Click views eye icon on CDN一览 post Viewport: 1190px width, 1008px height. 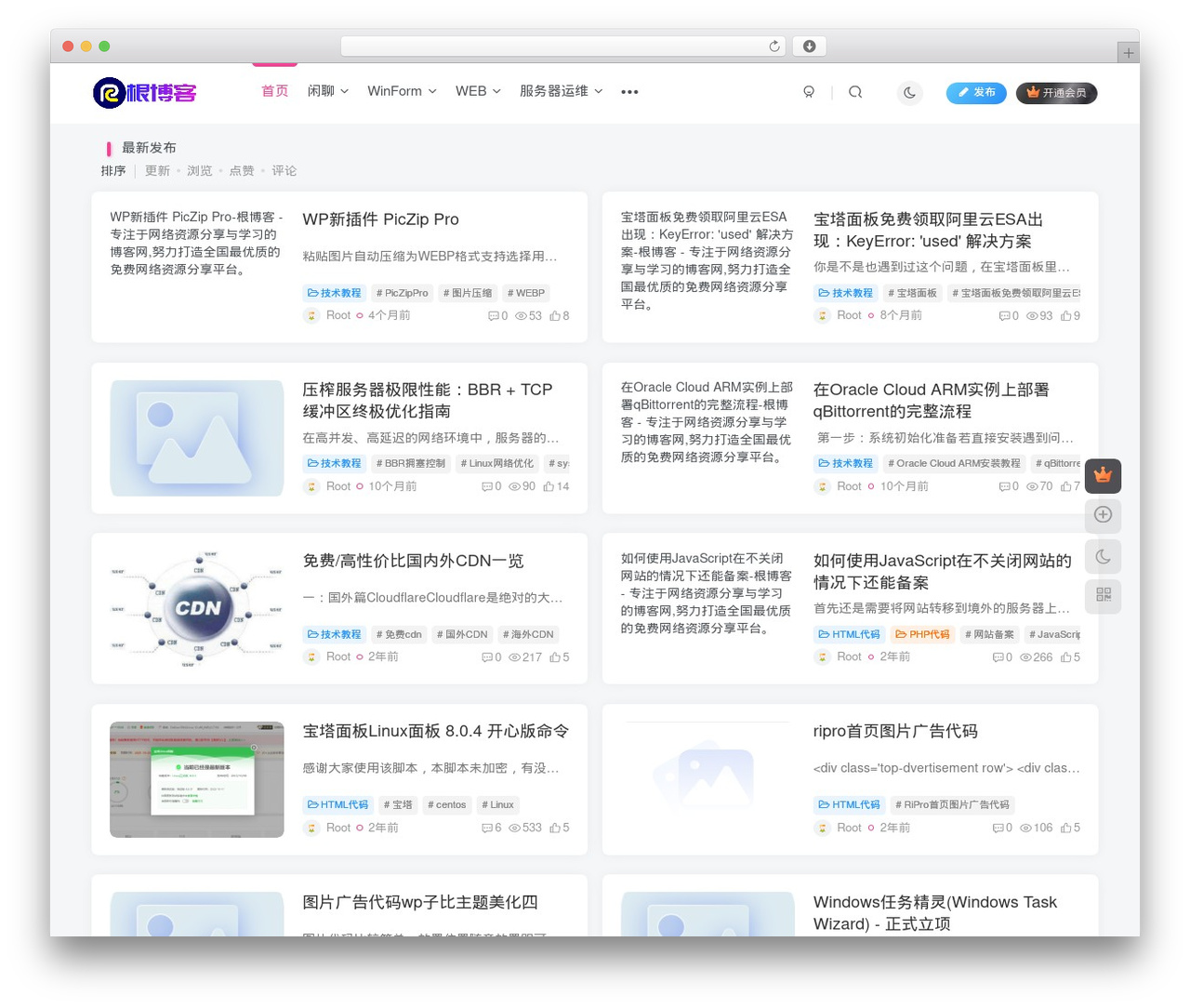(x=515, y=657)
